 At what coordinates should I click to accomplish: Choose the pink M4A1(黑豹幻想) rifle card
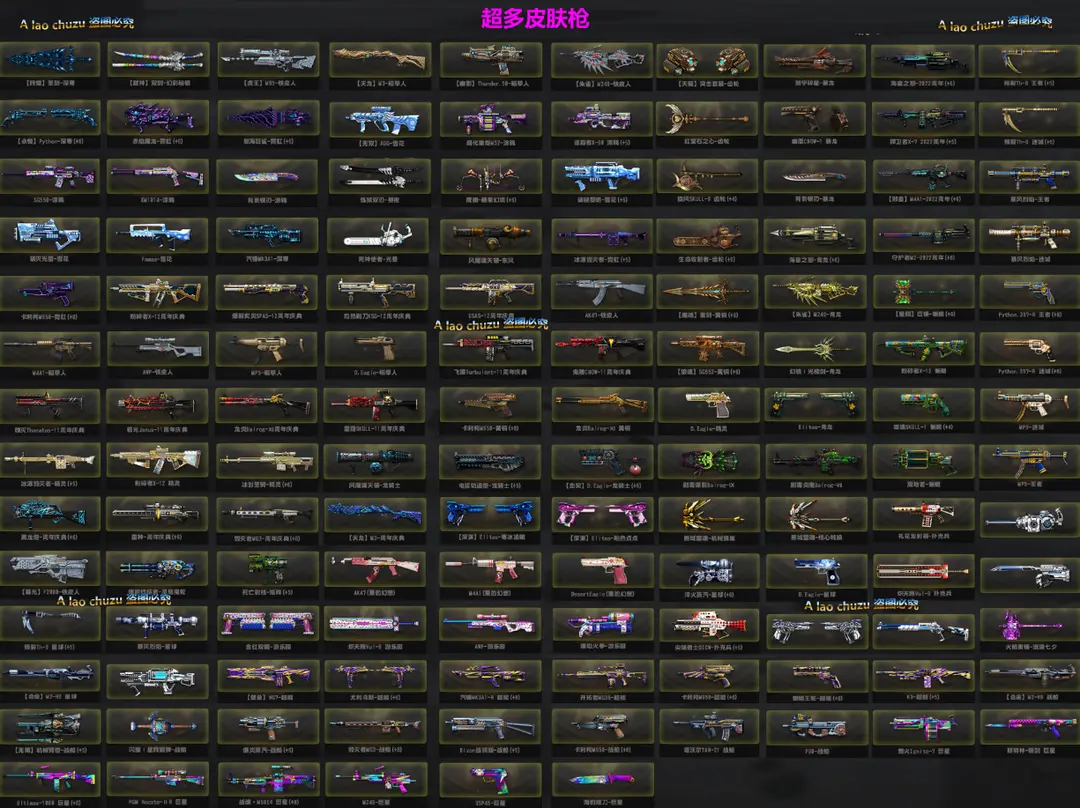click(490, 570)
